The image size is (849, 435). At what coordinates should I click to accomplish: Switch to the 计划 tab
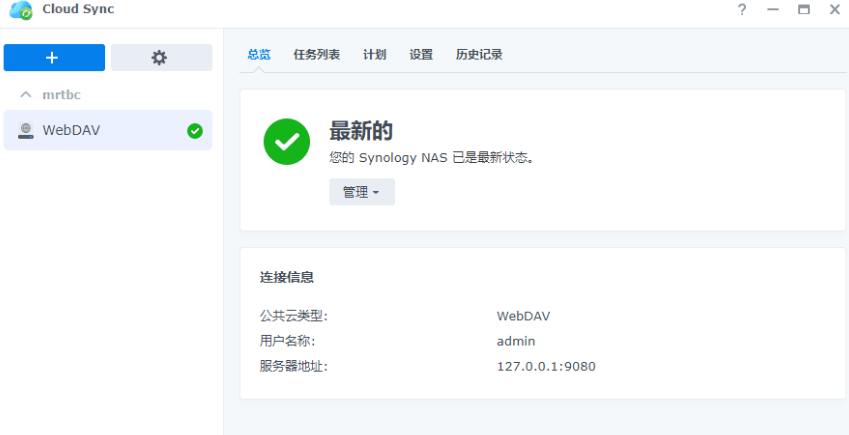tap(375, 55)
